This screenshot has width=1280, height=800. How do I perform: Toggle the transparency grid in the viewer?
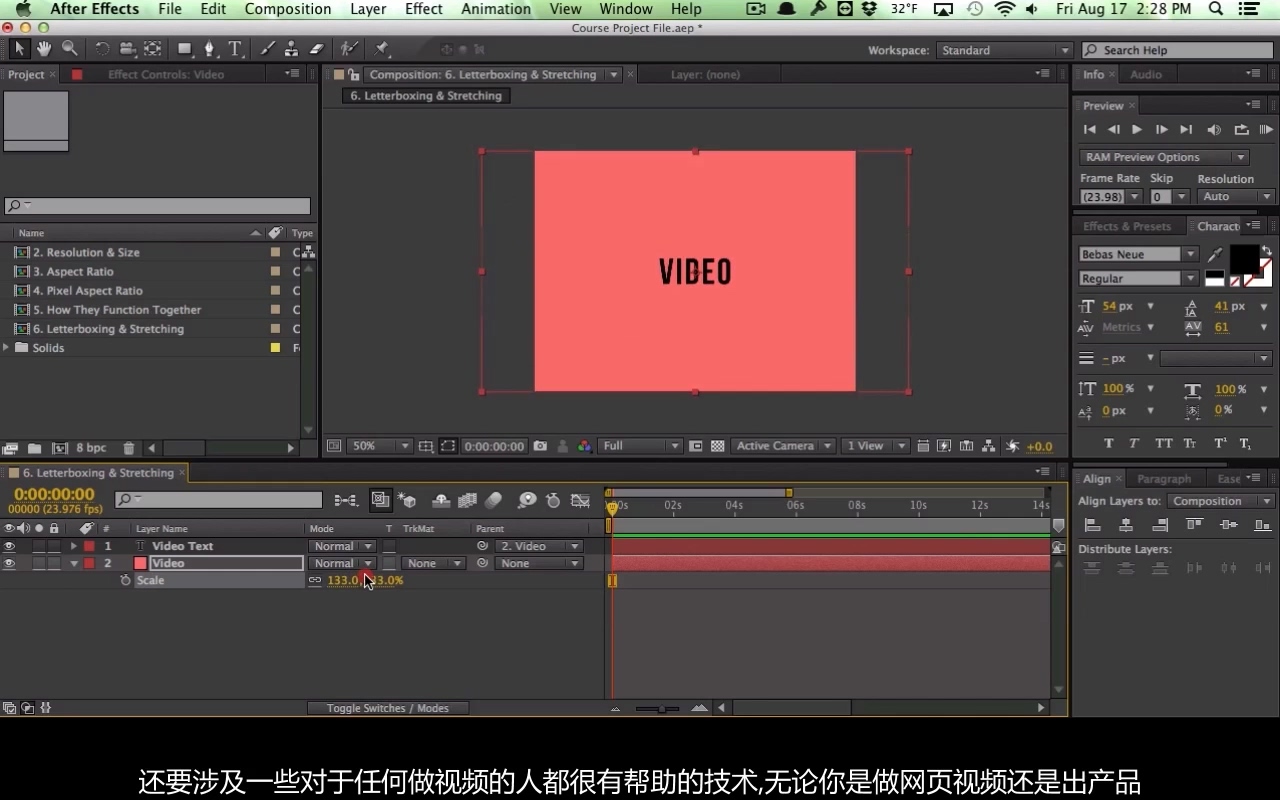point(717,446)
